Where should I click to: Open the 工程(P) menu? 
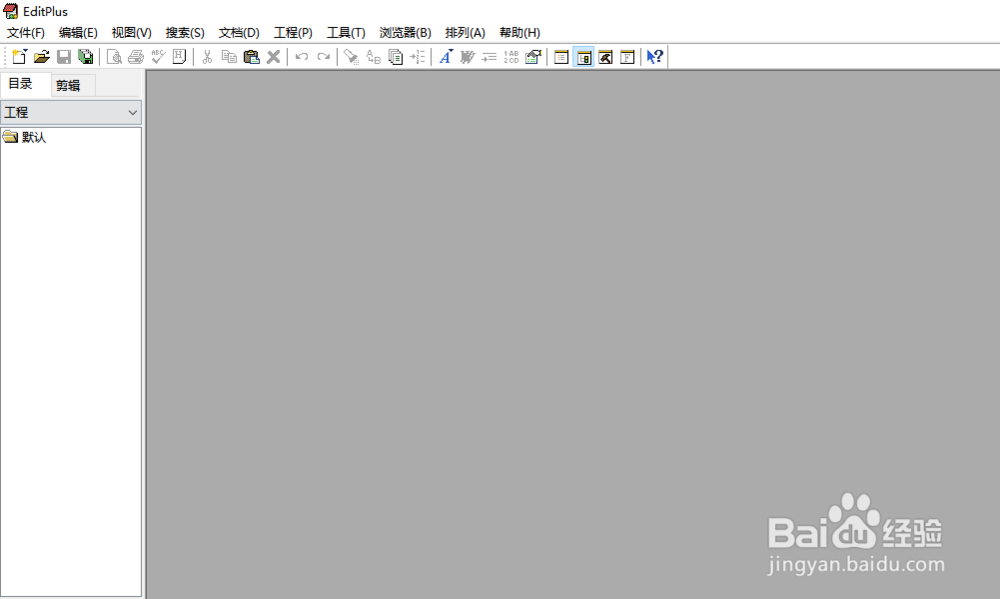click(293, 33)
